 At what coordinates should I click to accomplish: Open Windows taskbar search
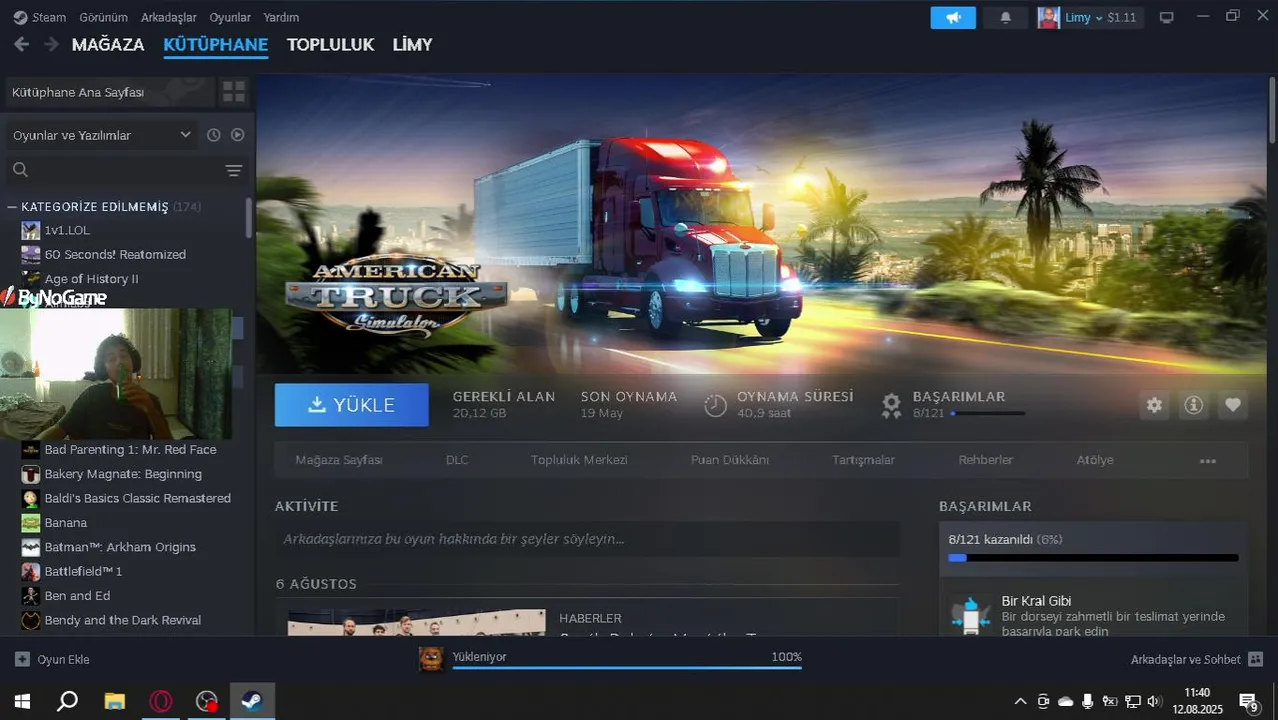(x=67, y=701)
